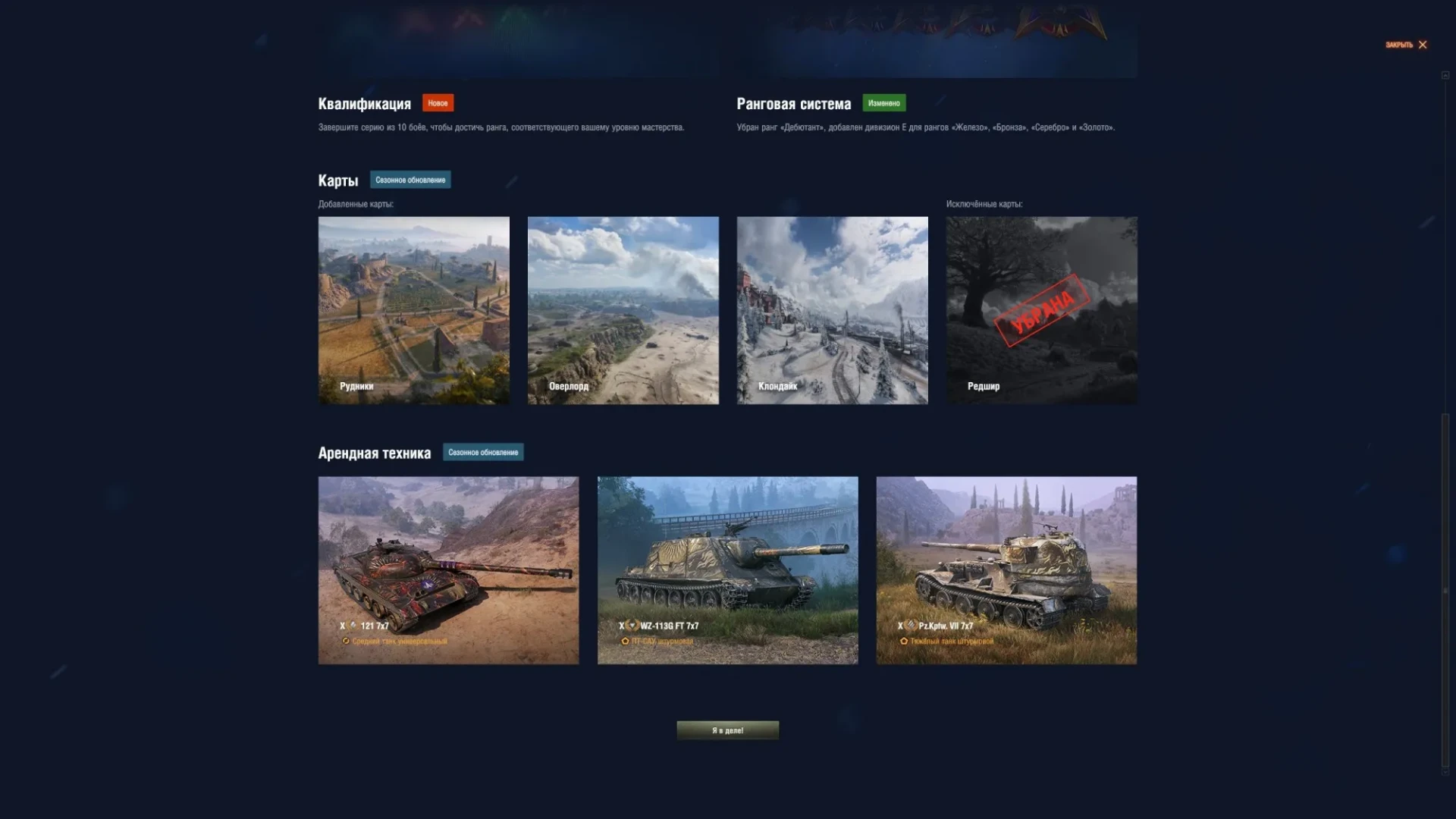
Task: Click the green Изменено badge beside Ранговая система
Action: (883, 103)
